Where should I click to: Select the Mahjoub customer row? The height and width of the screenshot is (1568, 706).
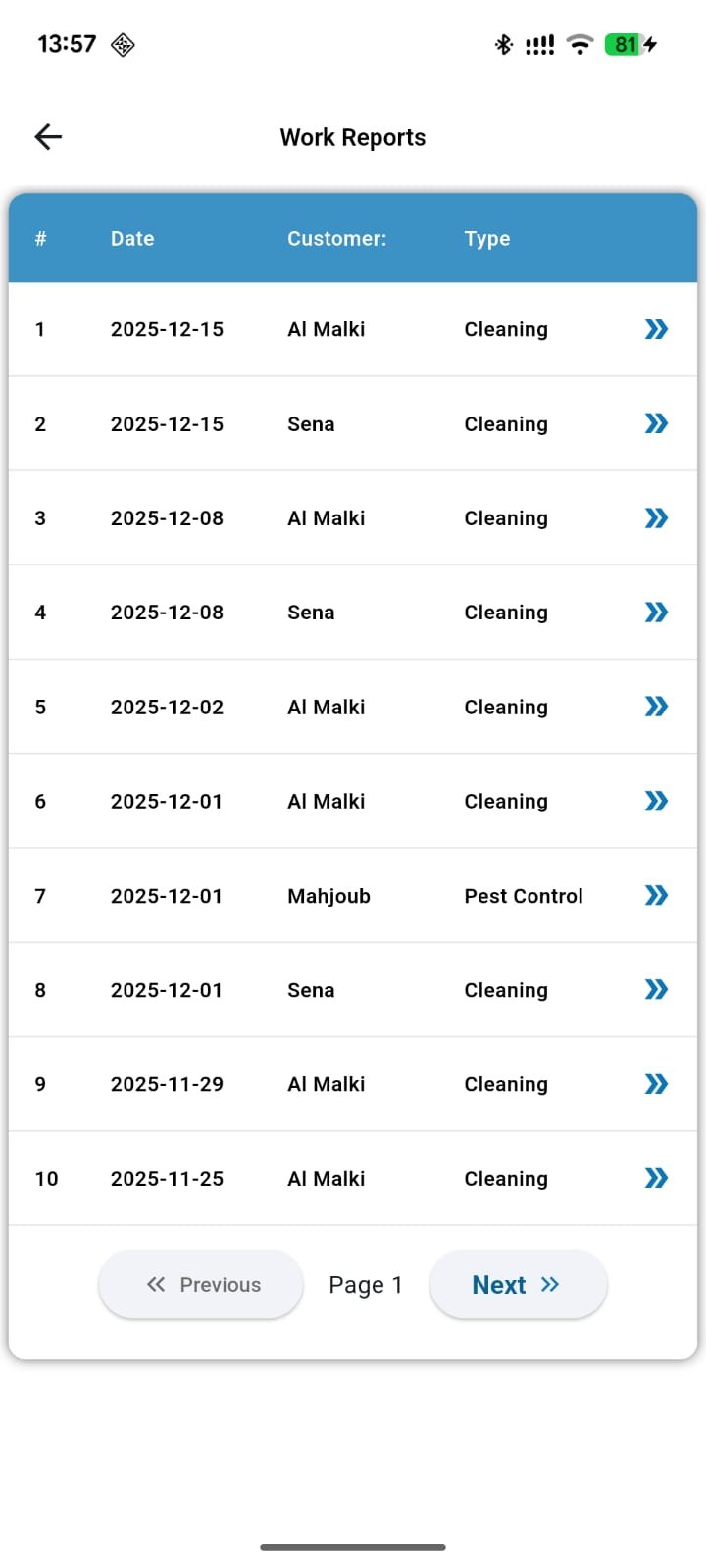tap(328, 896)
